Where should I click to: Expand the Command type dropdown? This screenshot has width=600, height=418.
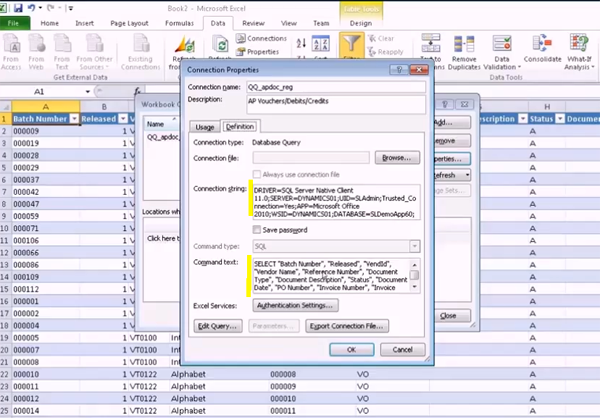pos(413,245)
